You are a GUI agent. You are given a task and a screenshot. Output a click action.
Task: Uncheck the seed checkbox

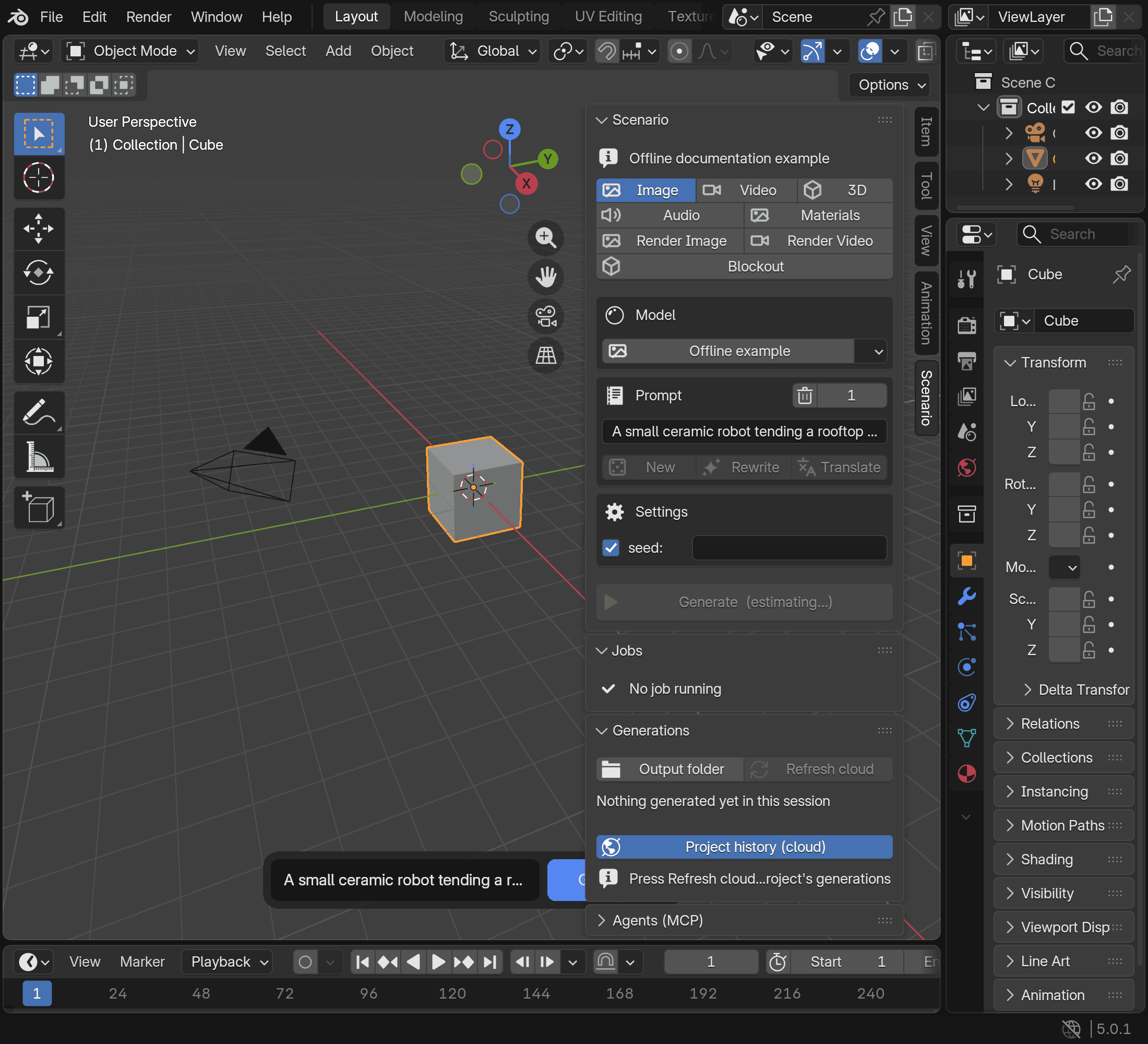point(611,548)
